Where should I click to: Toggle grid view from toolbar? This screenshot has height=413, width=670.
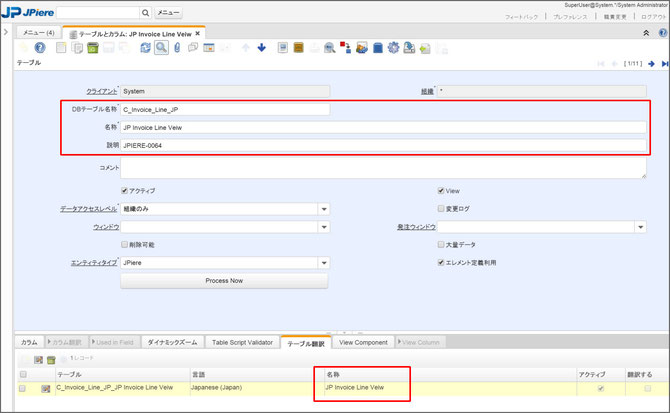pos(209,47)
